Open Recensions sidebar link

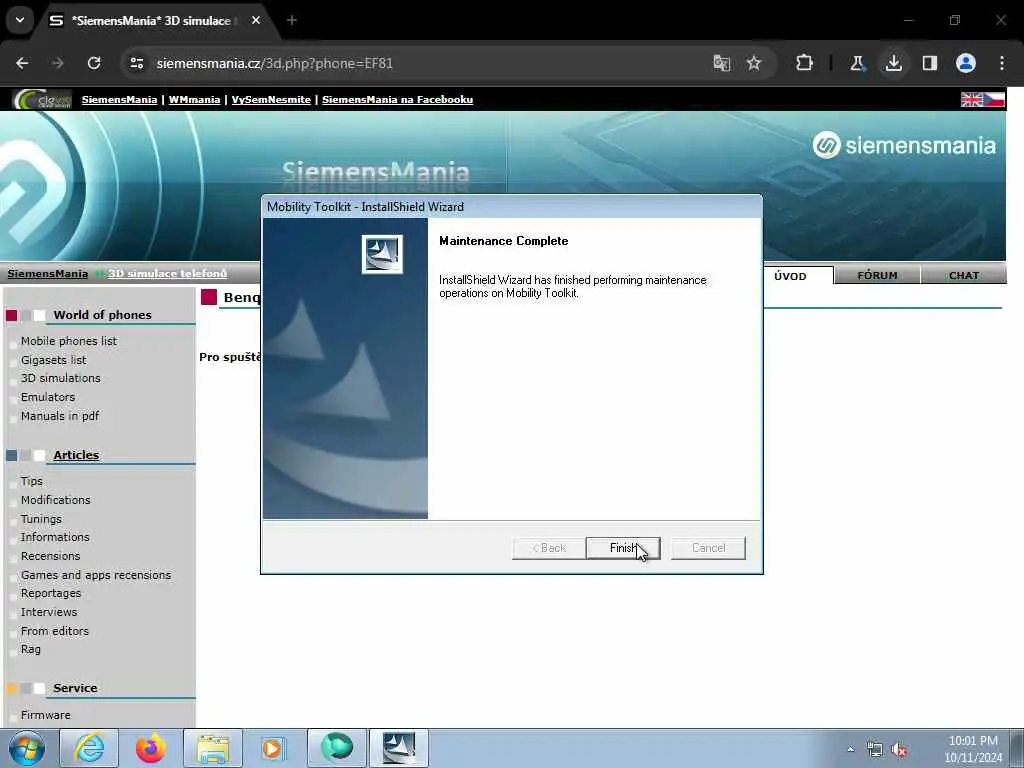tap(50, 556)
